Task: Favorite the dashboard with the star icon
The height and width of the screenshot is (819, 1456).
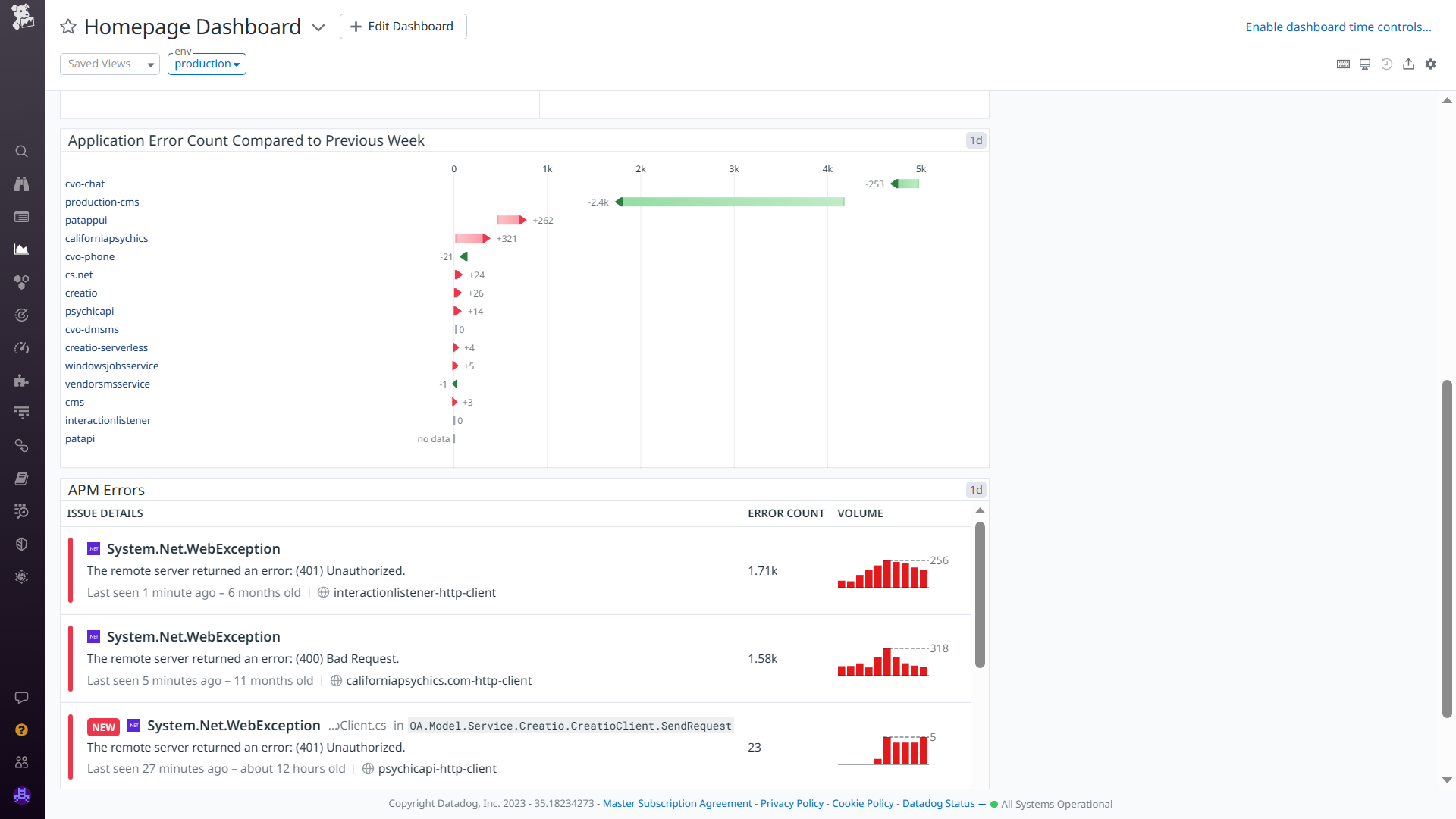Action: [68, 27]
